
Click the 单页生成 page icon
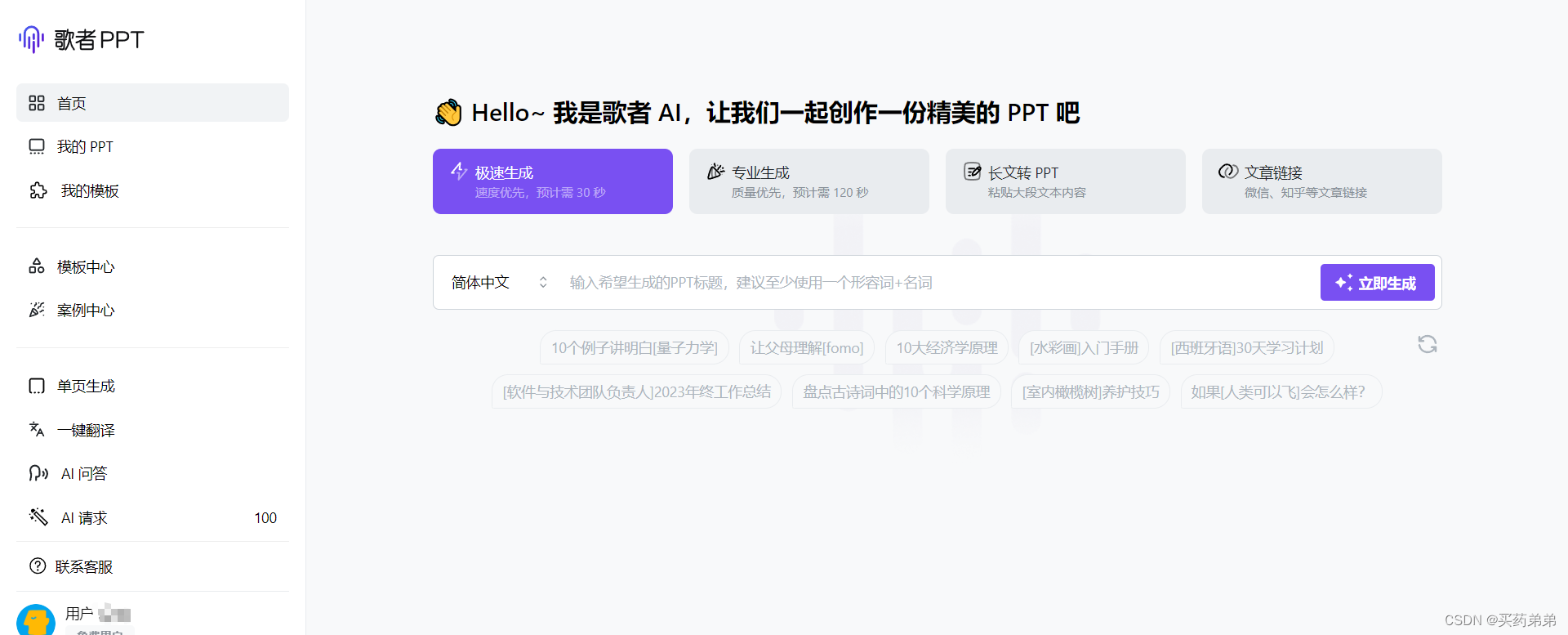pyautogui.click(x=37, y=386)
